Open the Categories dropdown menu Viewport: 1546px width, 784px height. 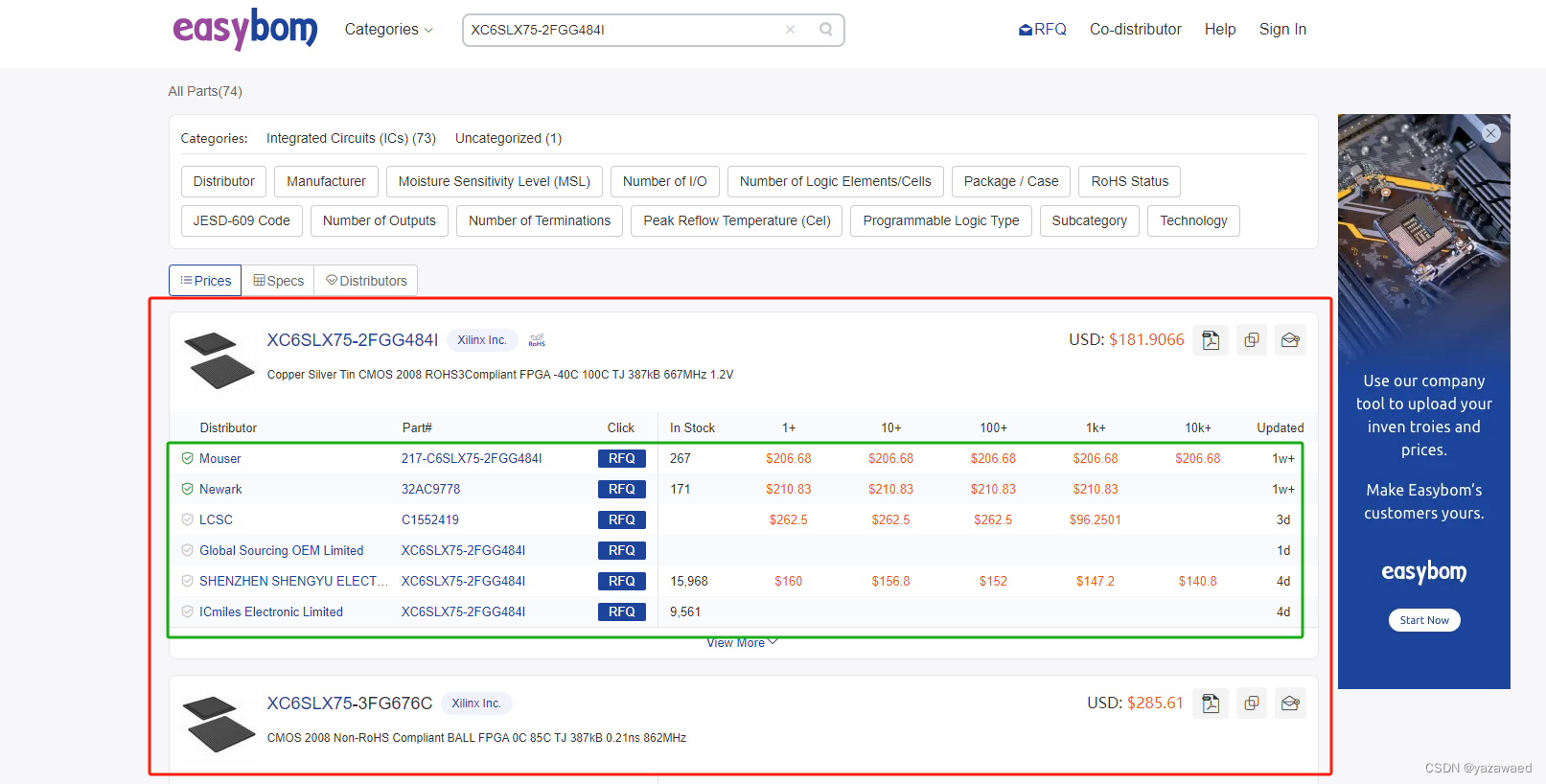click(x=388, y=30)
